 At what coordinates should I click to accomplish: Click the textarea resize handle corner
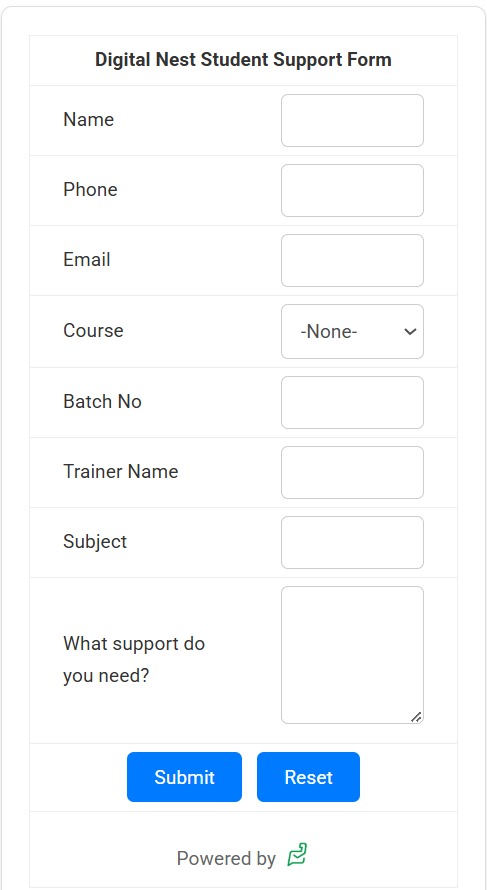(416, 717)
